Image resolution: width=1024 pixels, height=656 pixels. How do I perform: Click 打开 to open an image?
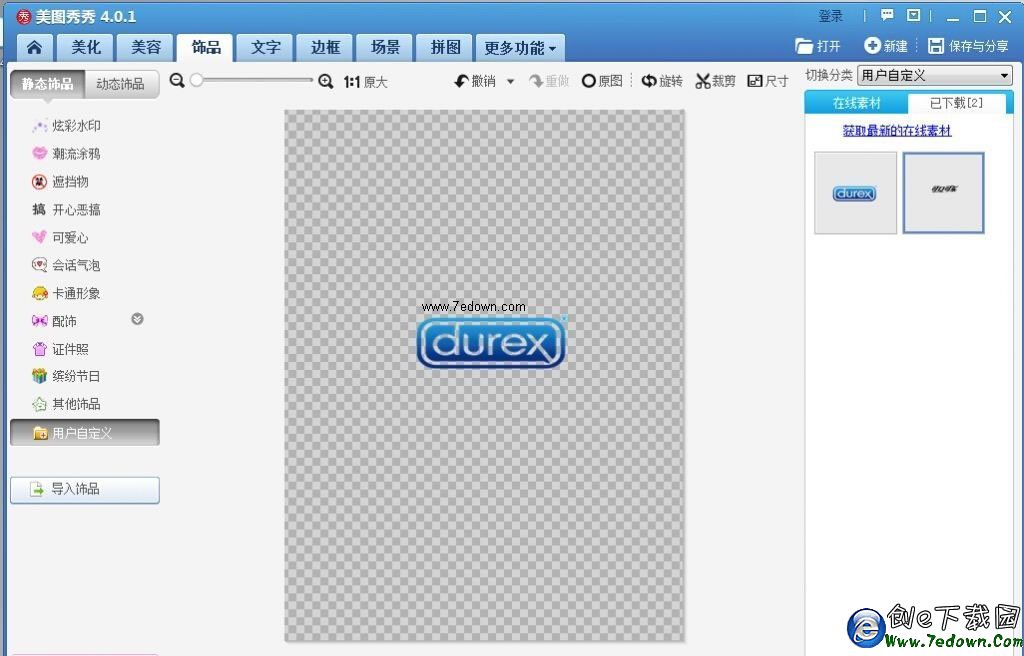click(818, 46)
